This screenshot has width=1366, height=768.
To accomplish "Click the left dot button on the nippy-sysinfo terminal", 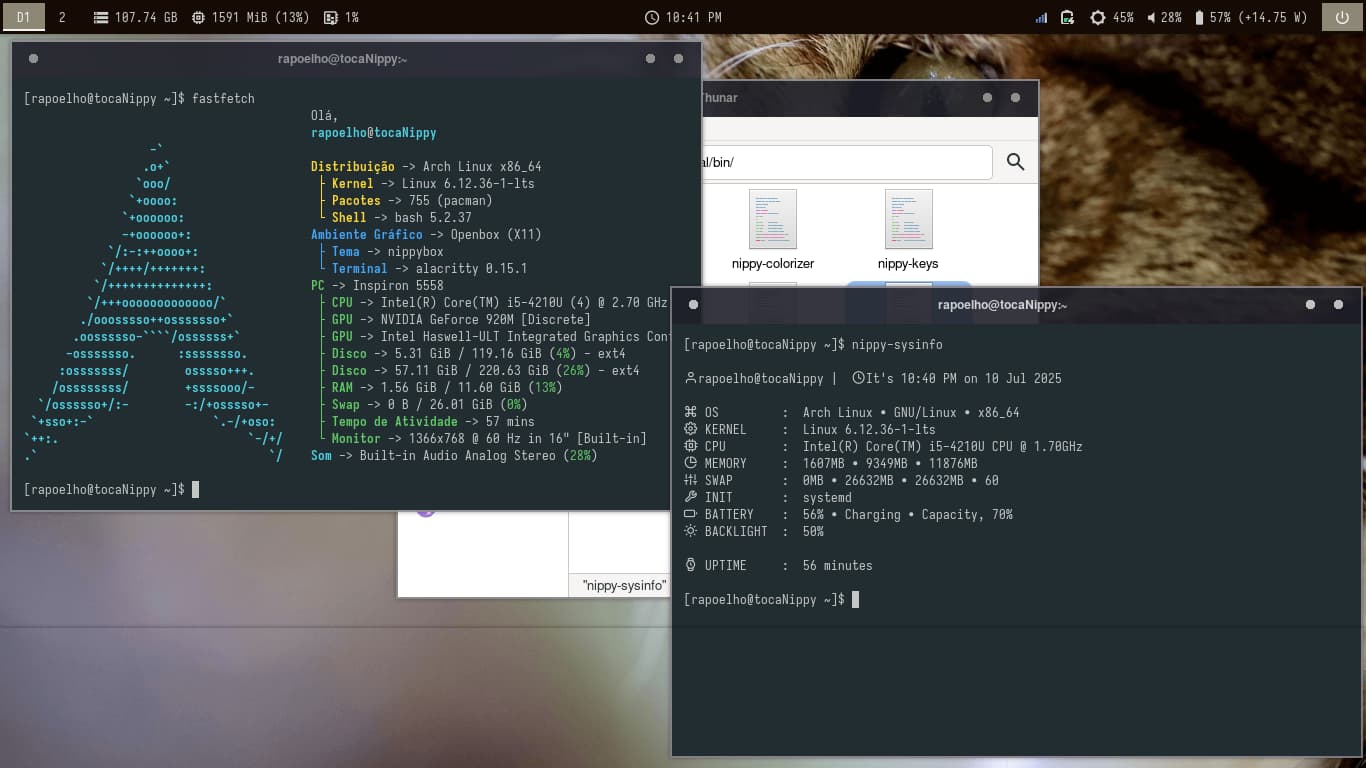I will (693, 305).
